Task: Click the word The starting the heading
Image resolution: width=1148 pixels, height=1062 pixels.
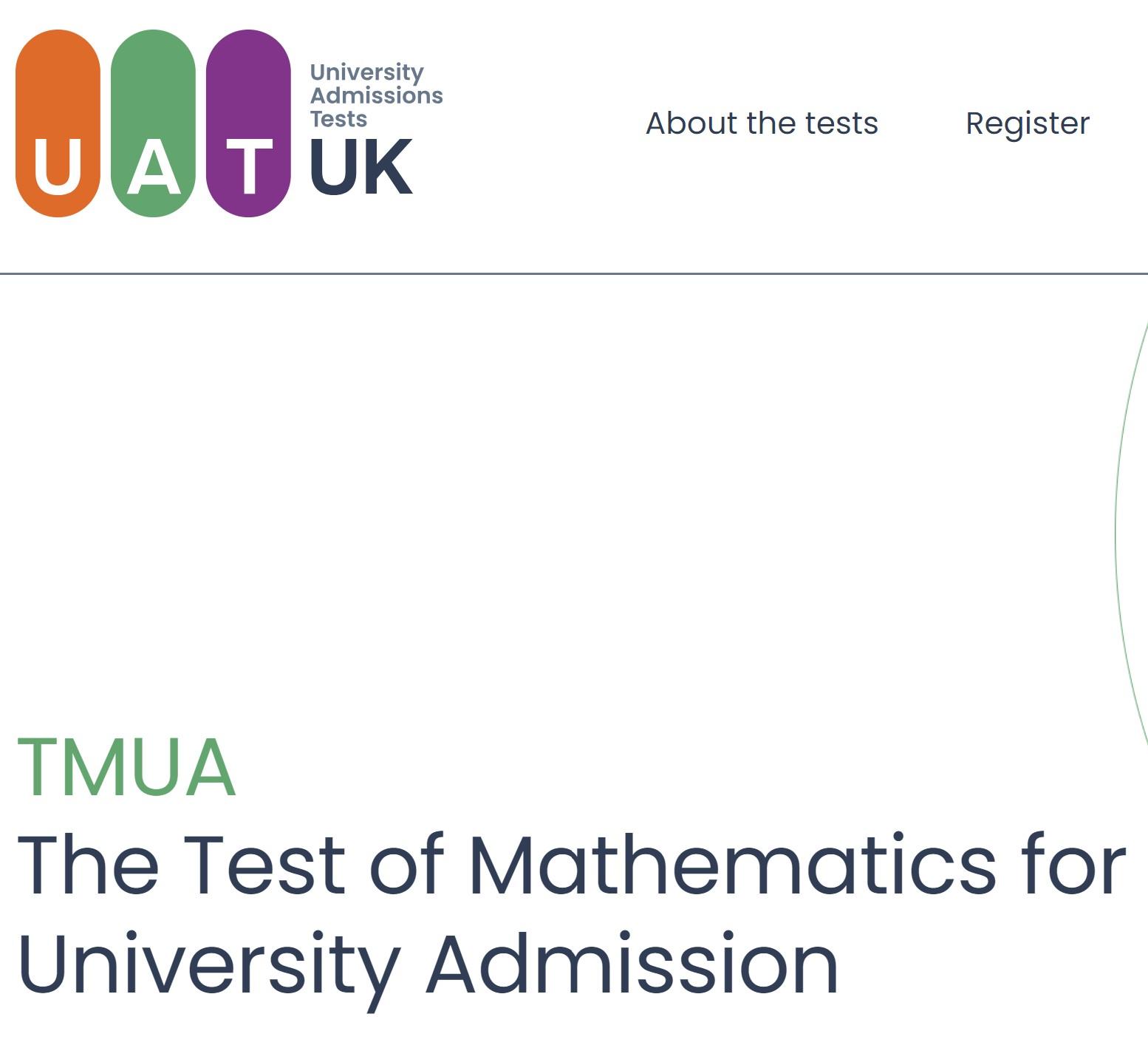Action: (87, 865)
